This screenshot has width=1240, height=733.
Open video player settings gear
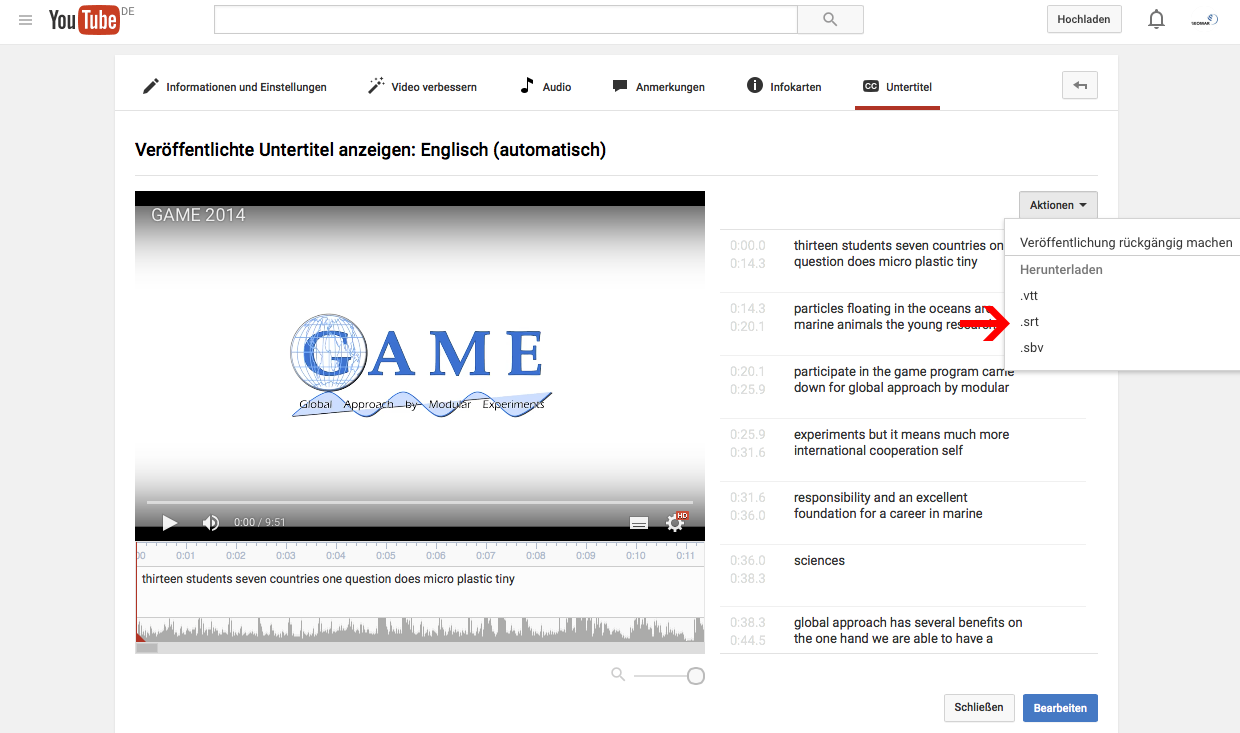(676, 522)
